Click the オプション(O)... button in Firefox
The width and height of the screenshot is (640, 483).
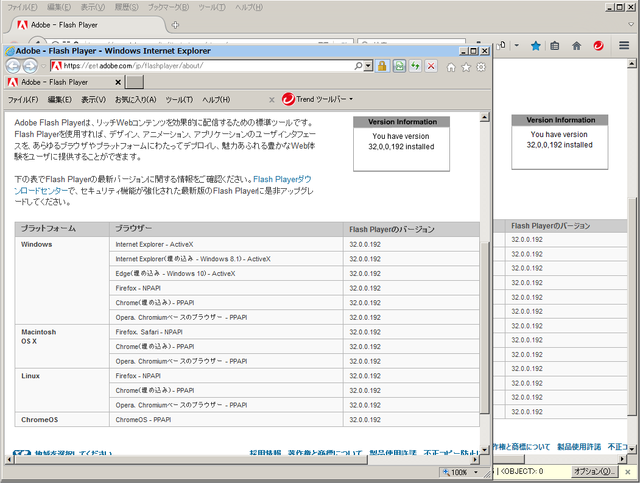[x=594, y=472]
